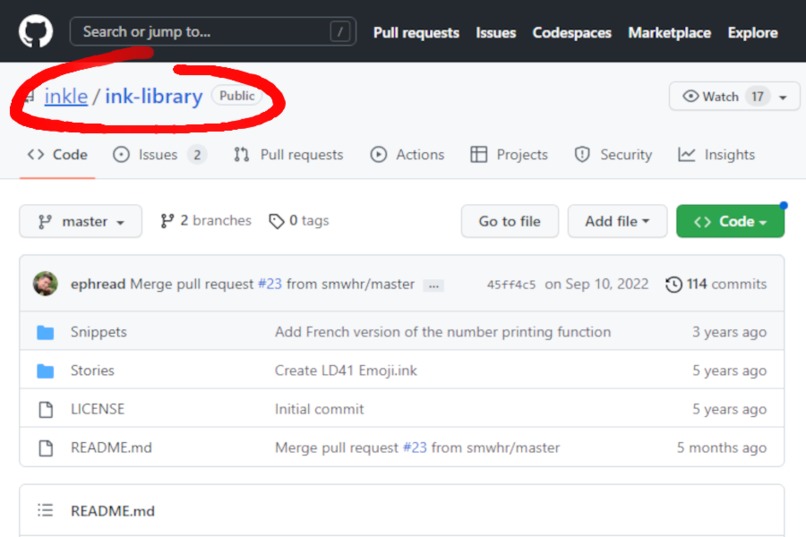Switch to the Projects tab

(x=509, y=154)
